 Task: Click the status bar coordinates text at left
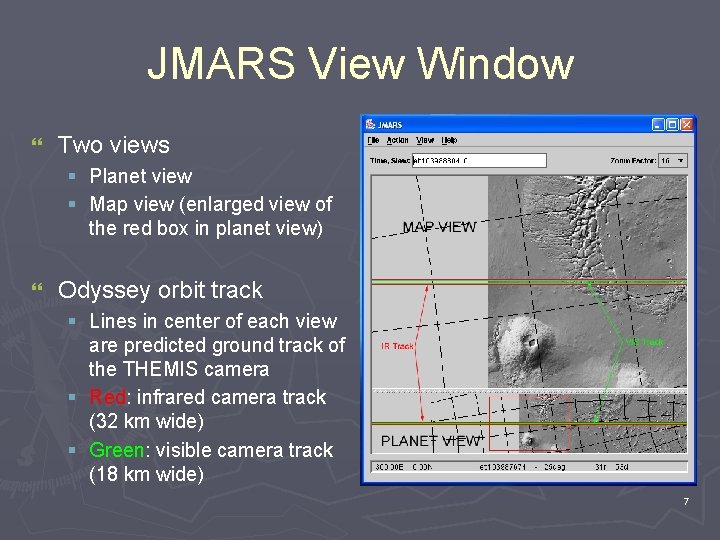(x=404, y=467)
